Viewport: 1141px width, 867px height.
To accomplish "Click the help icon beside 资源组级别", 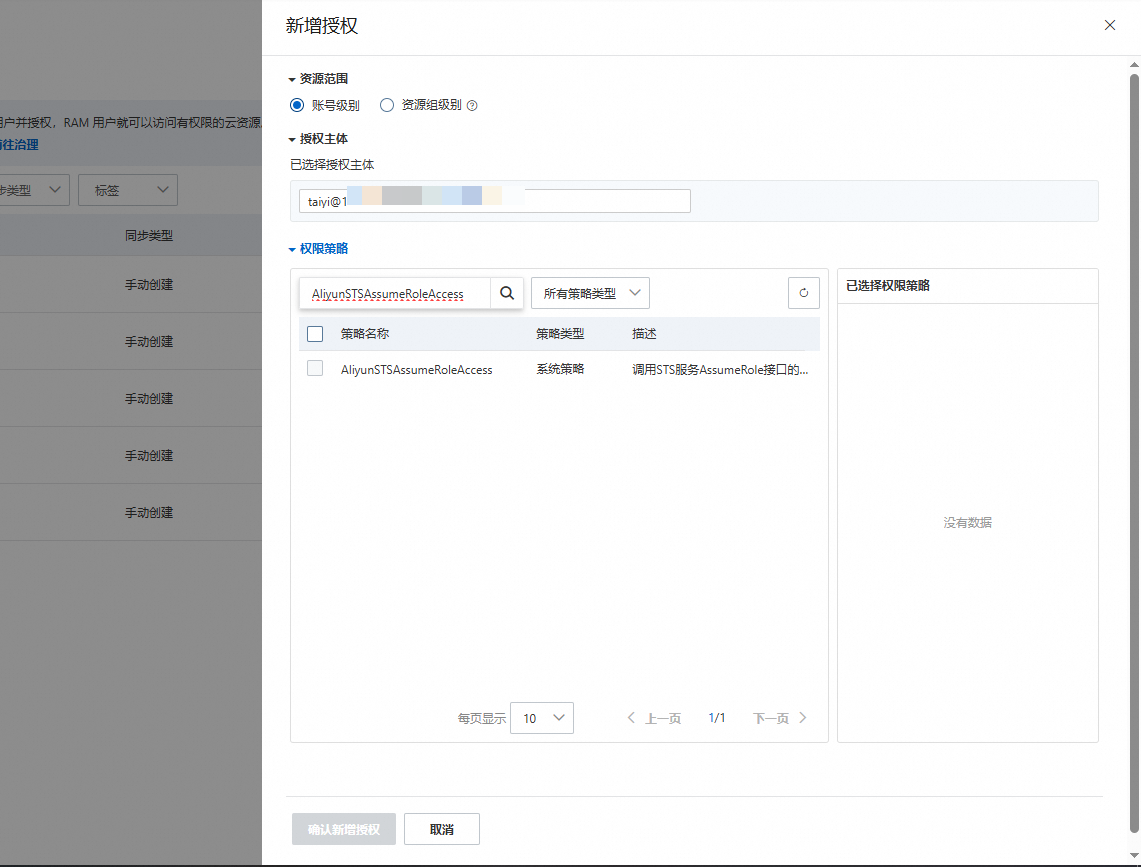I will point(472,106).
